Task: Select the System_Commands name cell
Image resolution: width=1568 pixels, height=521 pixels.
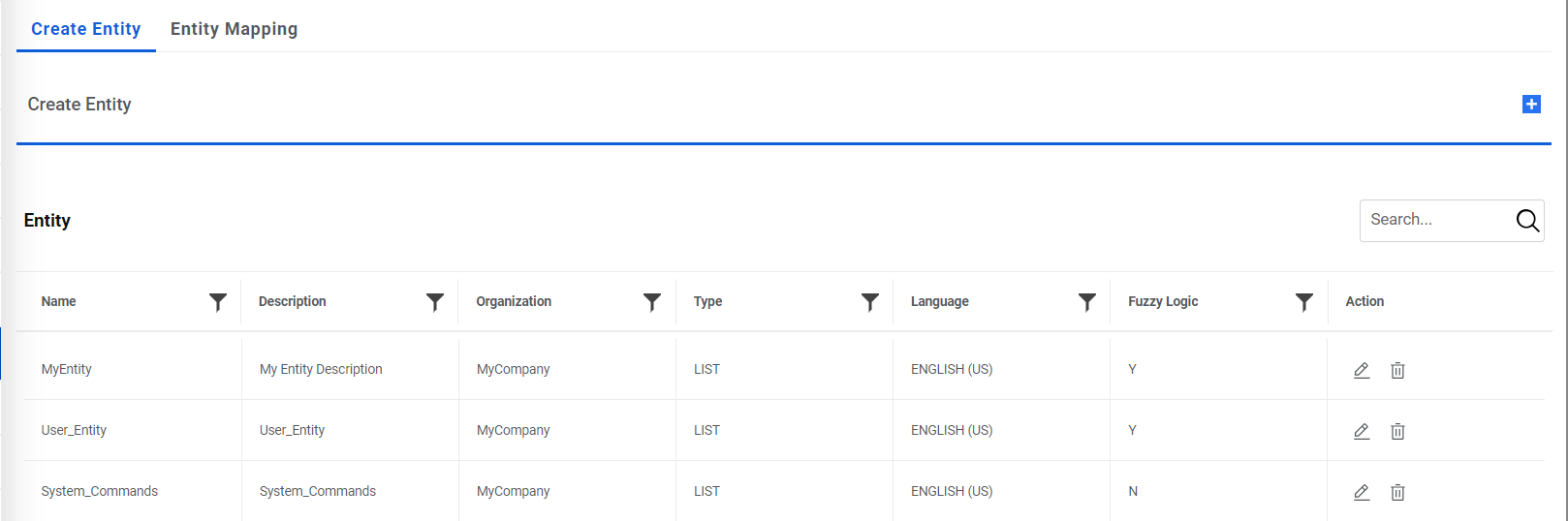Action: 100,492
